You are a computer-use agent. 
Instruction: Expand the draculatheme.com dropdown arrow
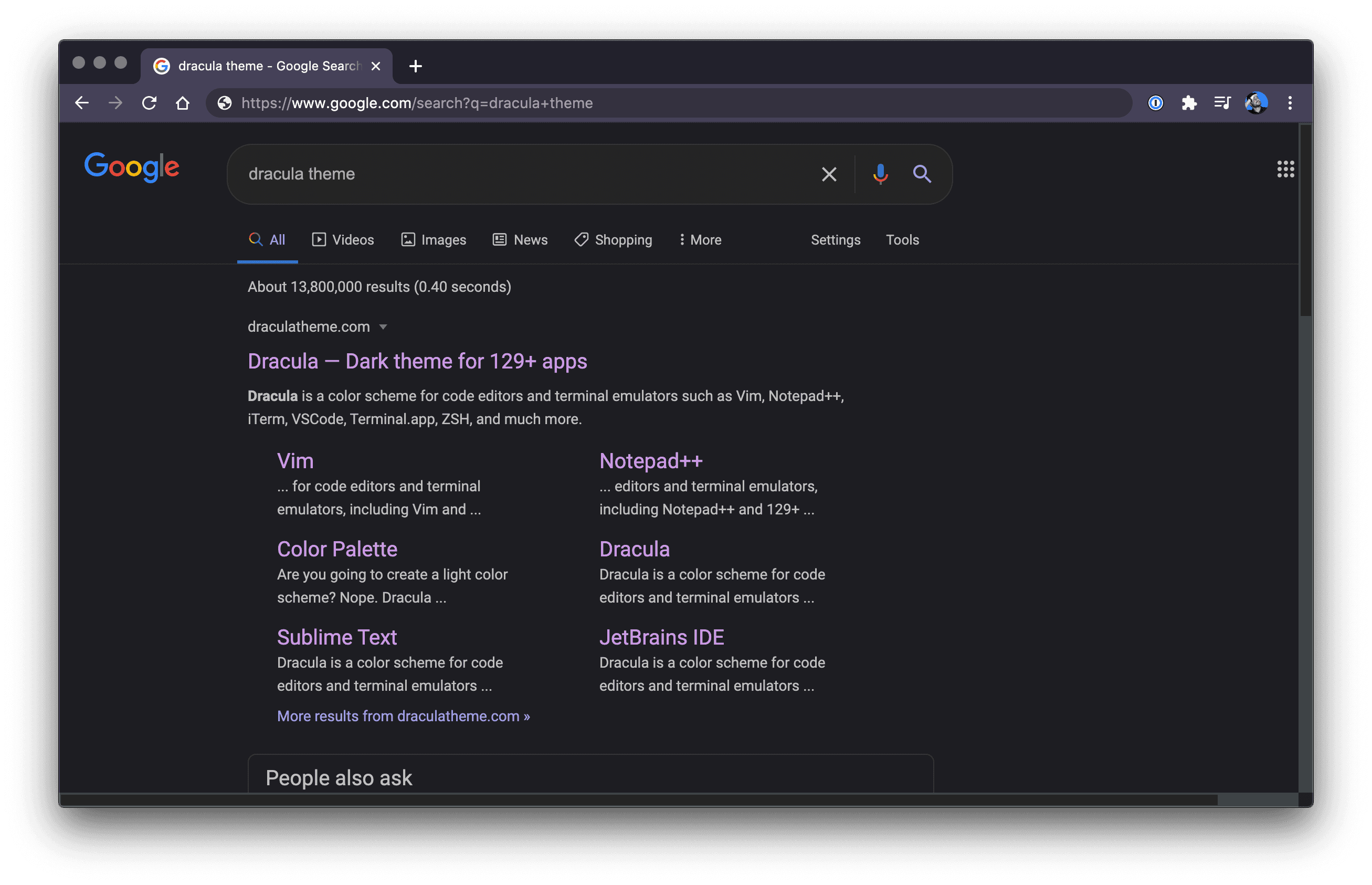click(x=383, y=326)
